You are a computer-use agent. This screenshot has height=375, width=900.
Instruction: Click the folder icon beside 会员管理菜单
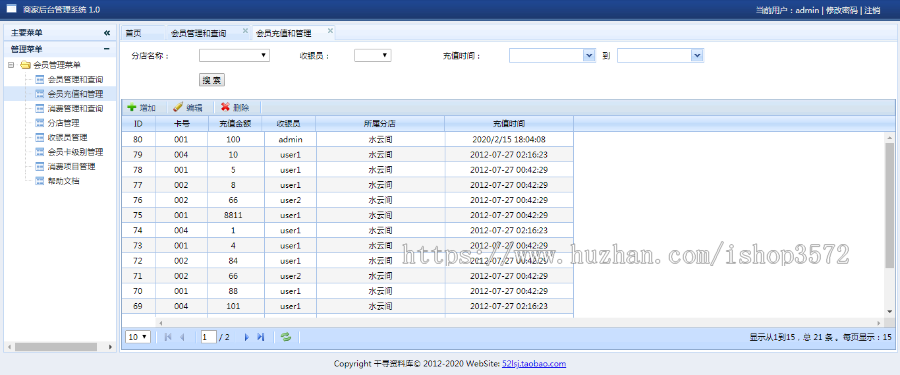[x=25, y=65]
